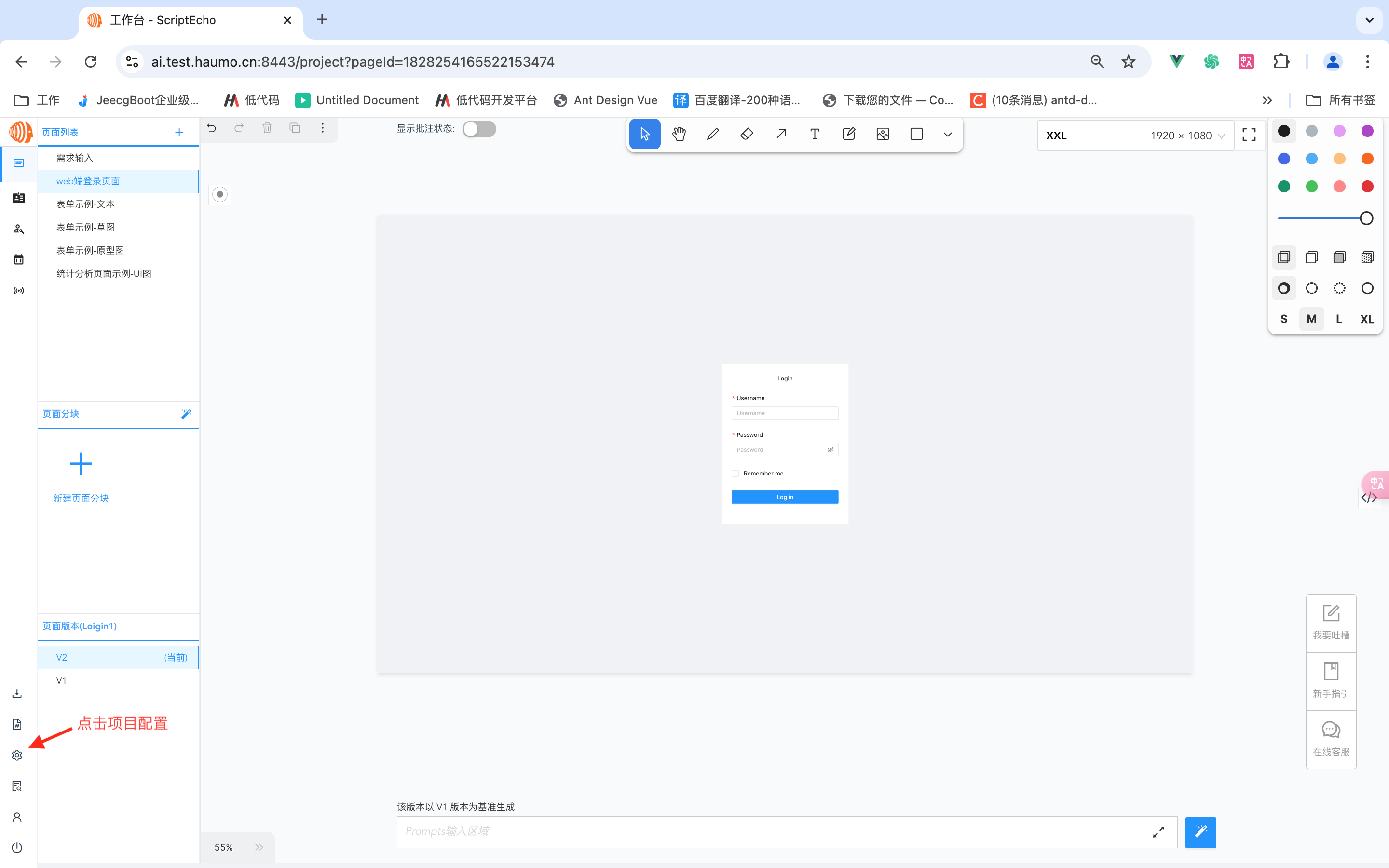
Task: Click the project settings gear icon
Action: [17, 756]
